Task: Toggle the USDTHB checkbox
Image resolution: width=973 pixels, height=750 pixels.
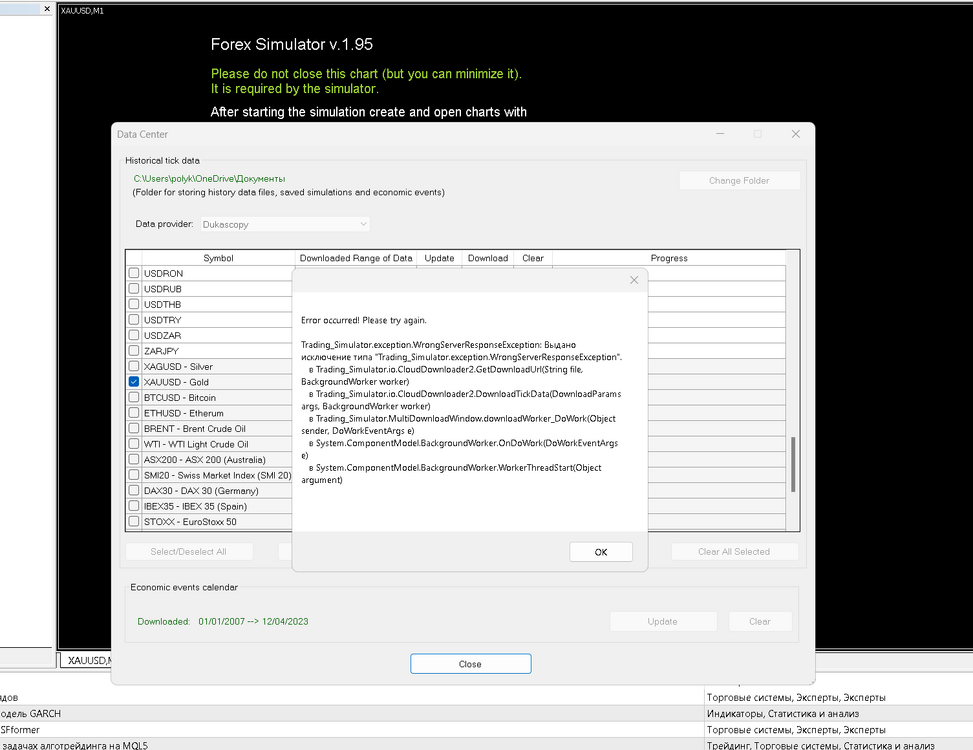Action: [133, 304]
